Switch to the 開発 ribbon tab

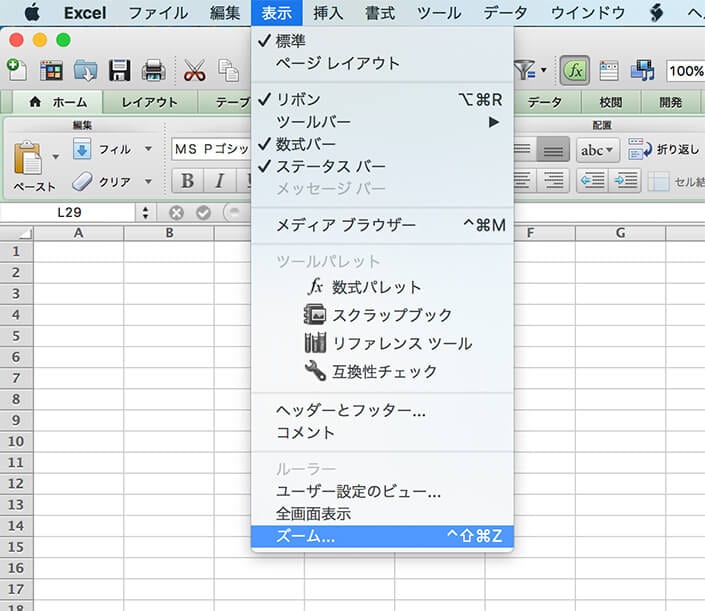click(x=670, y=103)
